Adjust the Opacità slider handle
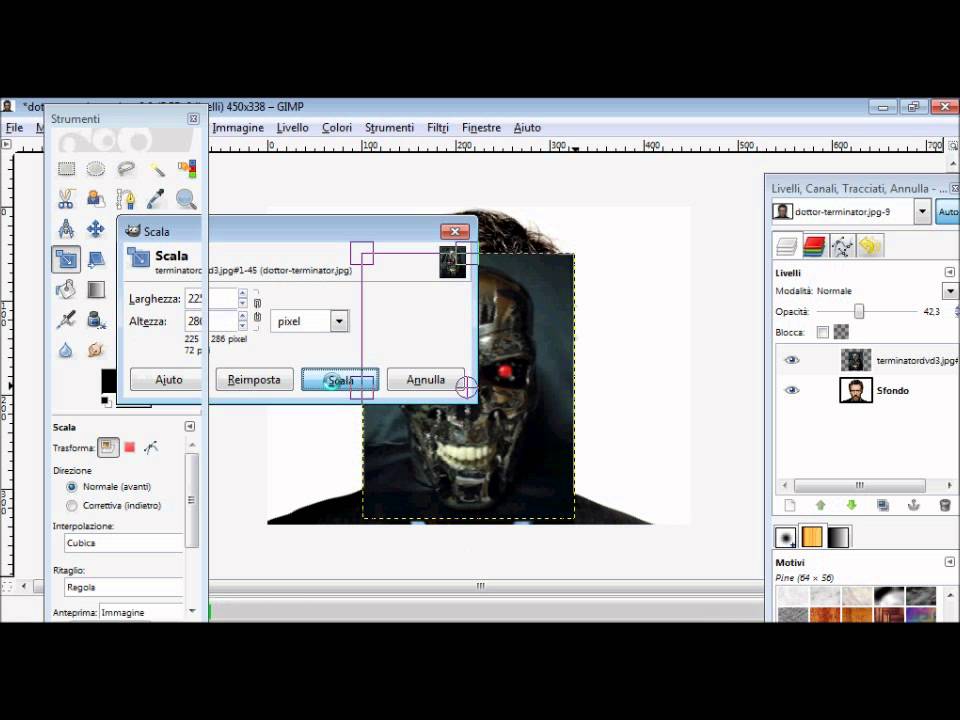 859,312
